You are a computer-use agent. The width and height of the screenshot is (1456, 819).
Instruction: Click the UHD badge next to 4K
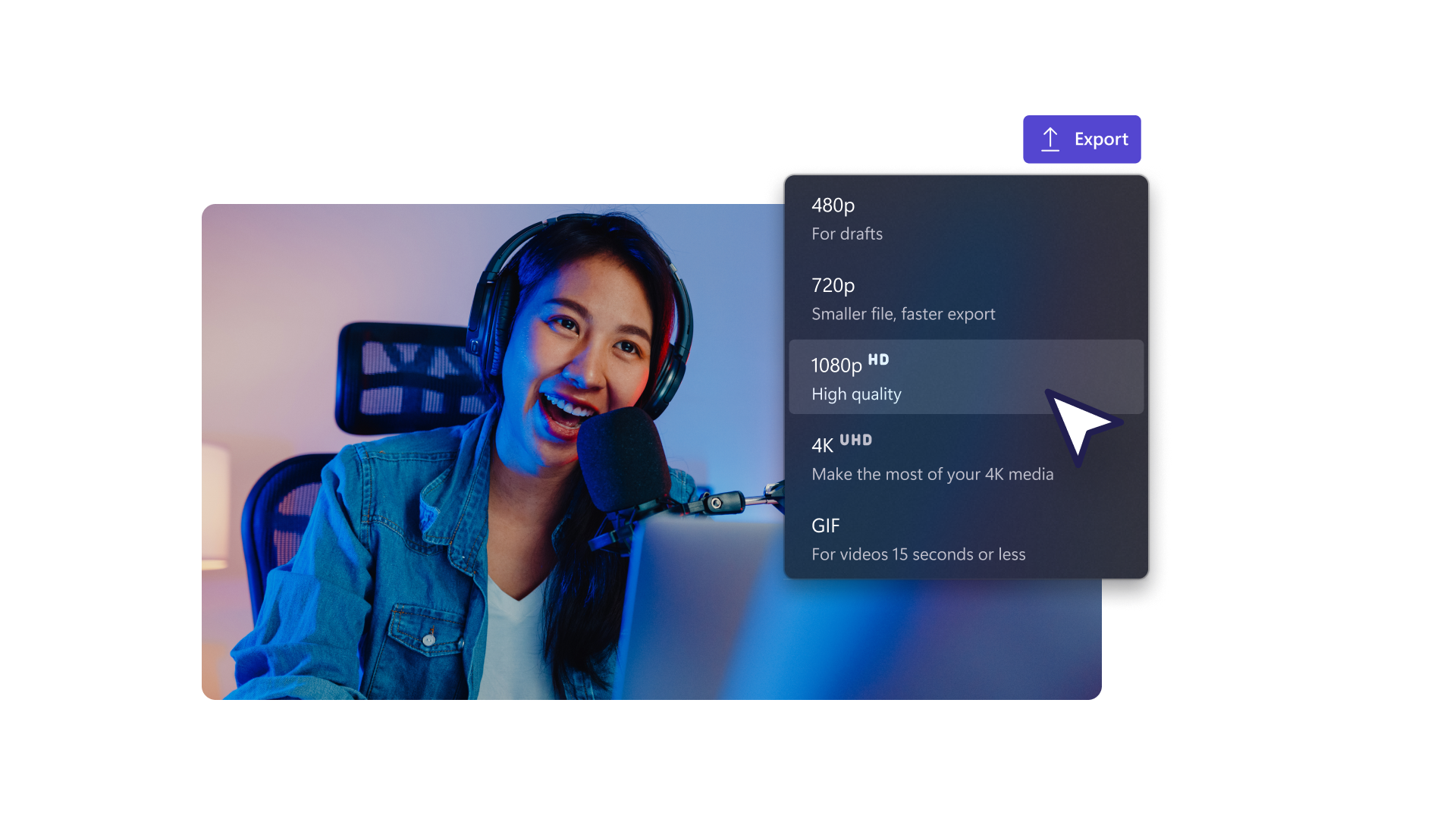coord(855,440)
